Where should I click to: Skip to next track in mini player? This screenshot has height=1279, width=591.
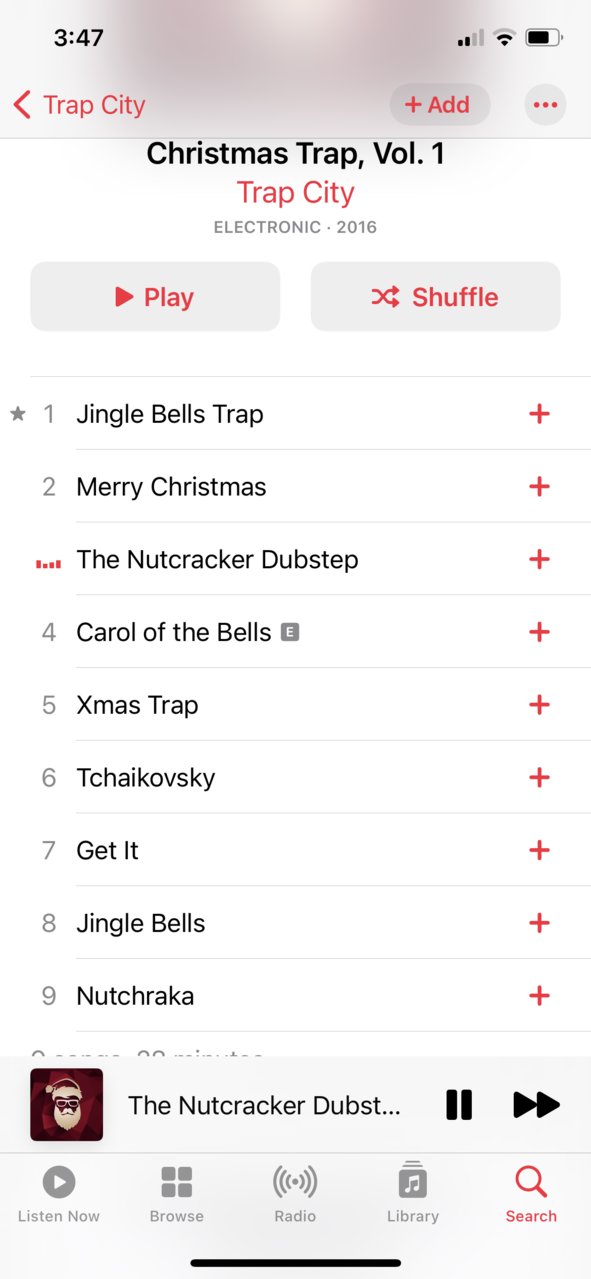(536, 1105)
